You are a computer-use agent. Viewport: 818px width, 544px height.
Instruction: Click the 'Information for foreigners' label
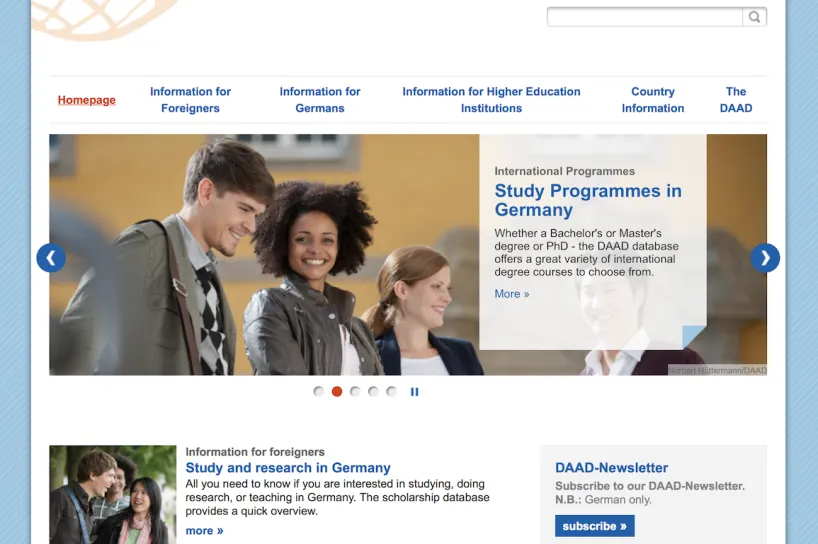255,452
